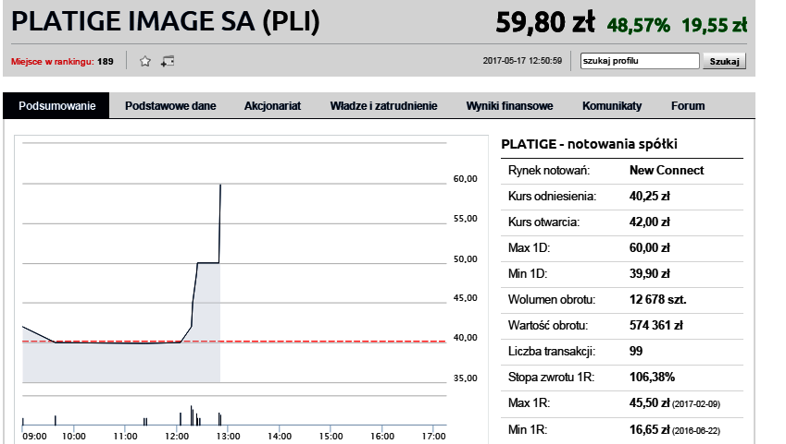The image size is (786, 444).
Task: Click the New Connect market value
Action: point(666,170)
